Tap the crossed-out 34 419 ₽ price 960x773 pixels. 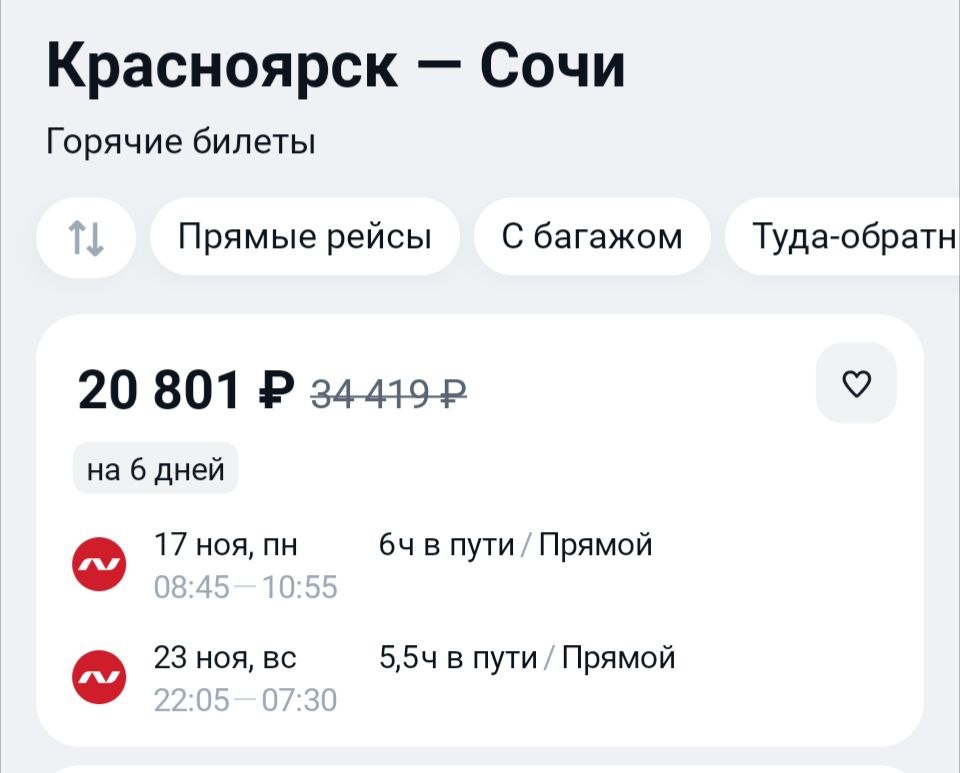click(x=389, y=394)
